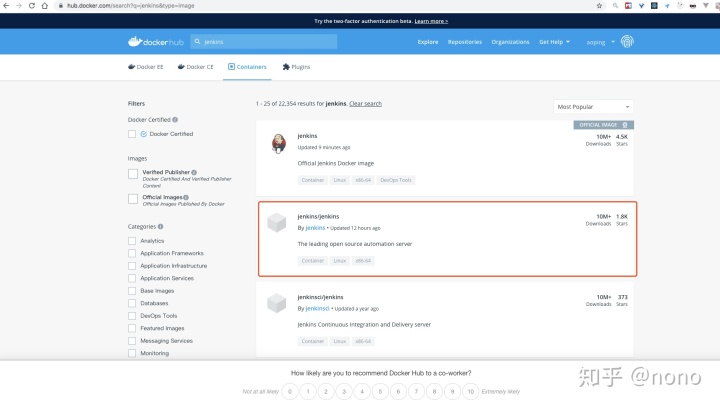Tick the DevOps Tools category checkbox
Viewport: 720px width, 406px height.
click(x=132, y=316)
